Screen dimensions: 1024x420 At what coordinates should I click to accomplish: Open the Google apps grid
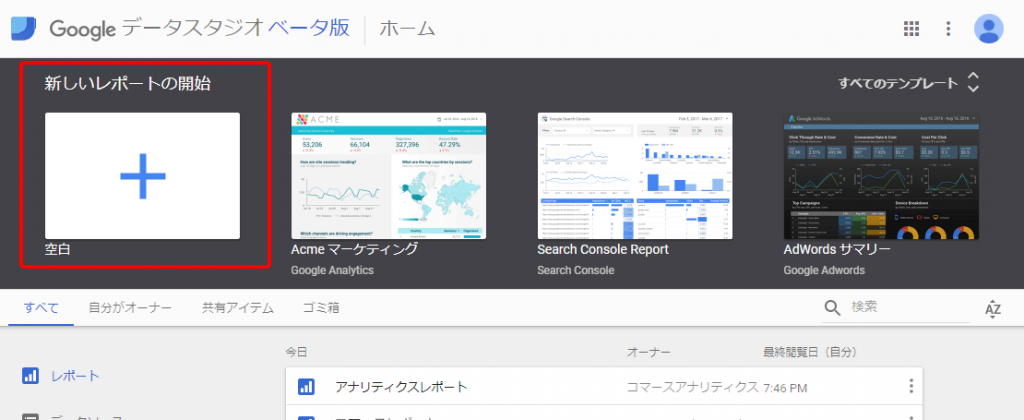911,29
